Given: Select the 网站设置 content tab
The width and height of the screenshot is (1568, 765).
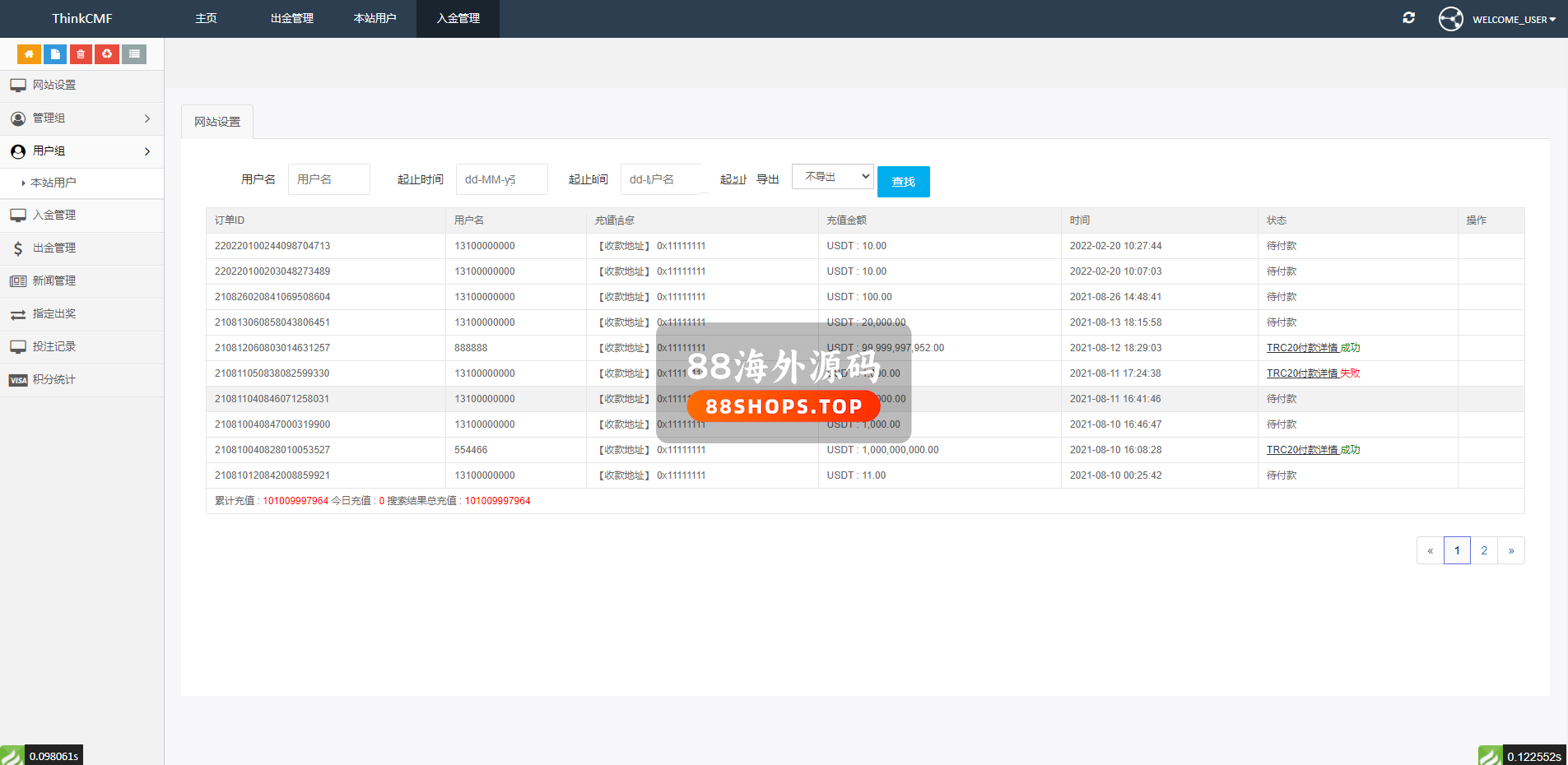Looking at the screenshot, I should click(217, 122).
